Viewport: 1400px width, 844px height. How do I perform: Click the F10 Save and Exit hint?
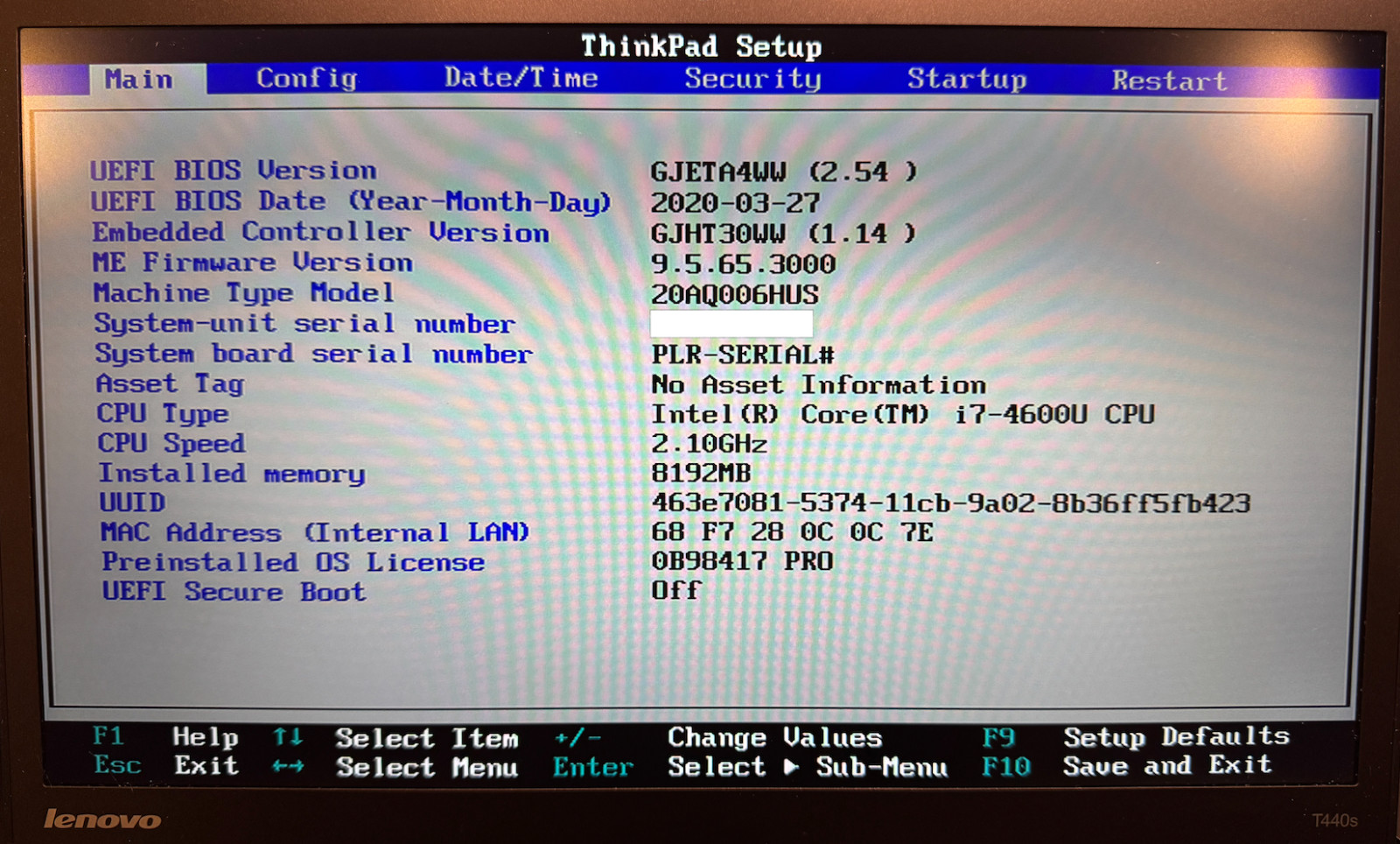pyautogui.click(x=1126, y=766)
